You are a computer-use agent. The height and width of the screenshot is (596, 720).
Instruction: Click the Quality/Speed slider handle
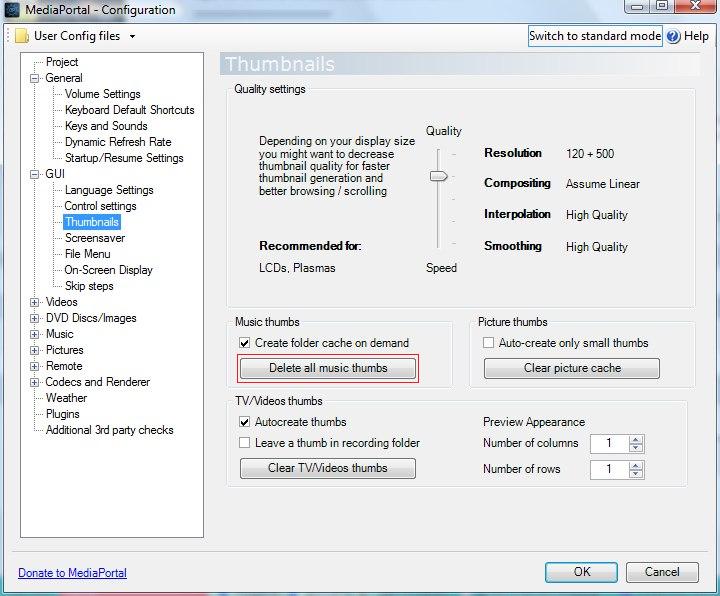(x=438, y=176)
